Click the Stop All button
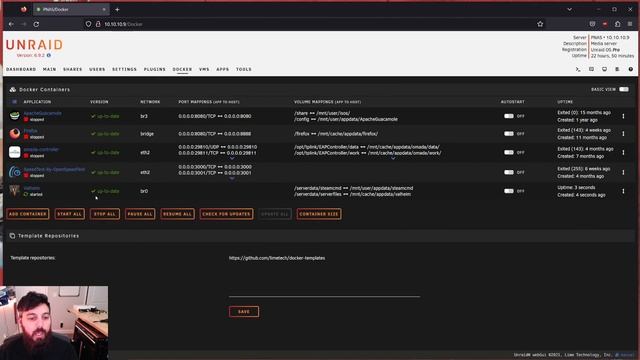The height and width of the screenshot is (360, 640). pos(105,214)
